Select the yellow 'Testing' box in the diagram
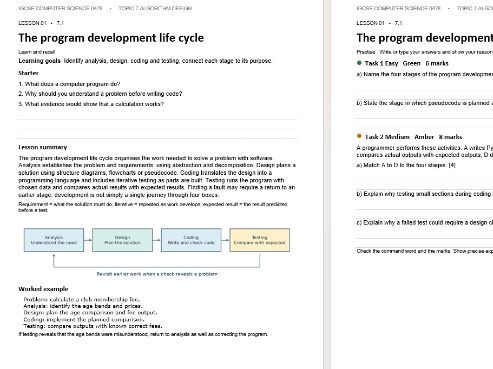Viewport: 493px width, 369px height. [260, 240]
